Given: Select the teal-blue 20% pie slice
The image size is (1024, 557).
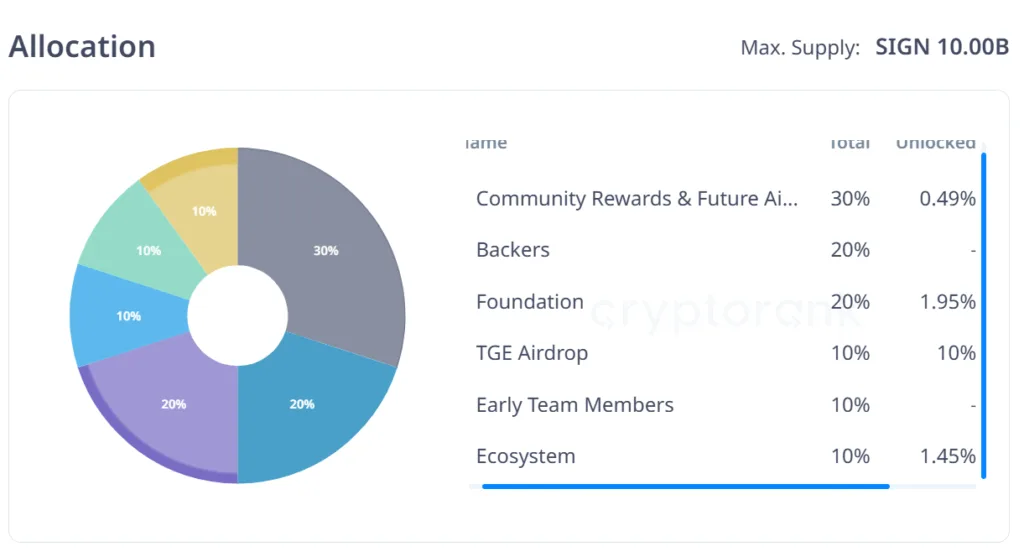Looking at the screenshot, I should 303,404.
